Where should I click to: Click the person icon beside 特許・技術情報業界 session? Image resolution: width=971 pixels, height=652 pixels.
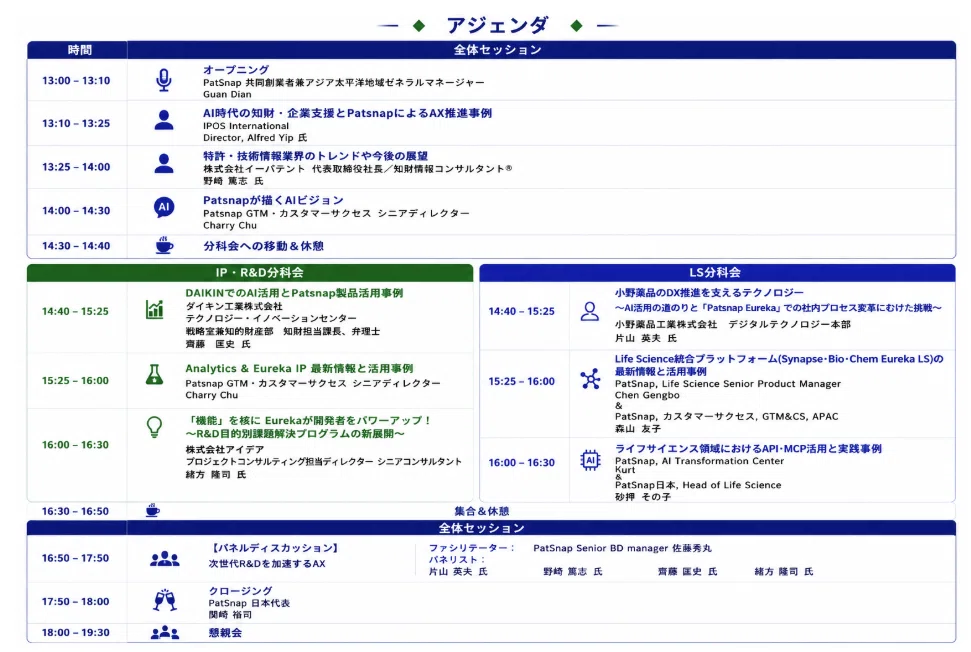tap(163, 163)
